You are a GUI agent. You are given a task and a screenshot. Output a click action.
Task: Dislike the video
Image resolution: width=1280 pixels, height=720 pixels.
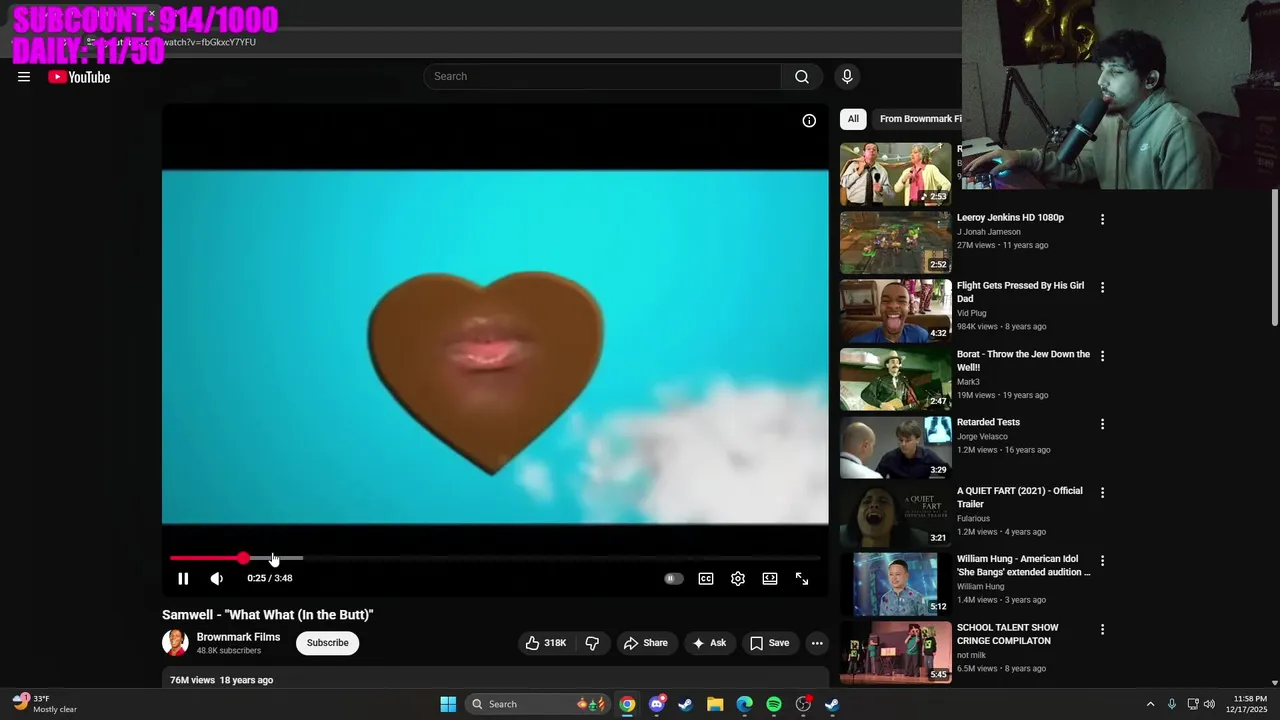592,643
